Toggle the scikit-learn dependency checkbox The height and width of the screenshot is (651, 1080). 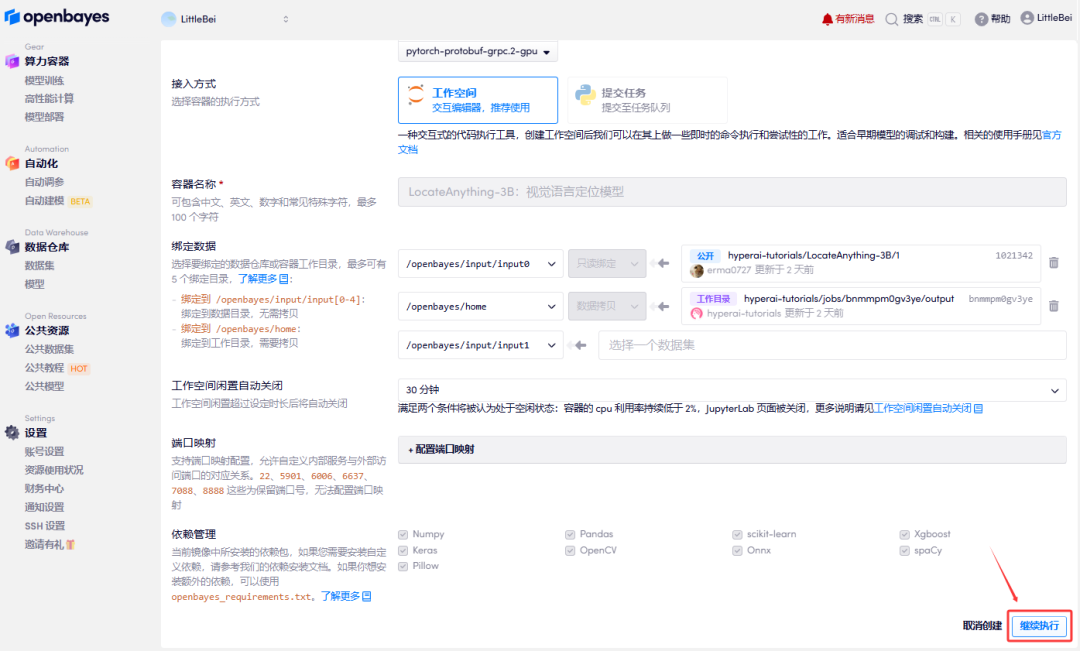[737, 535]
